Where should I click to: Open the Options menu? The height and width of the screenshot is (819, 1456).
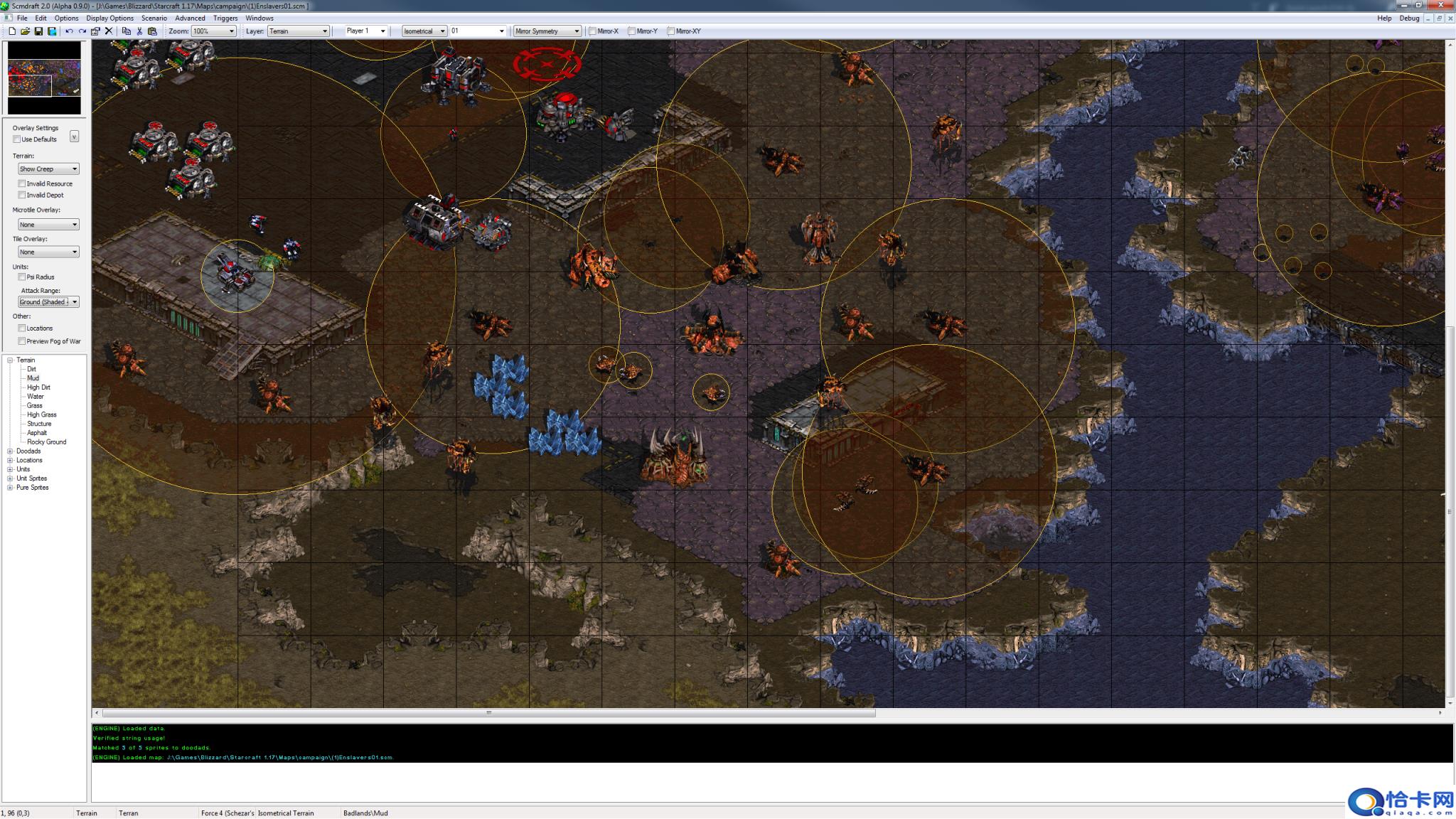pyautogui.click(x=66, y=18)
